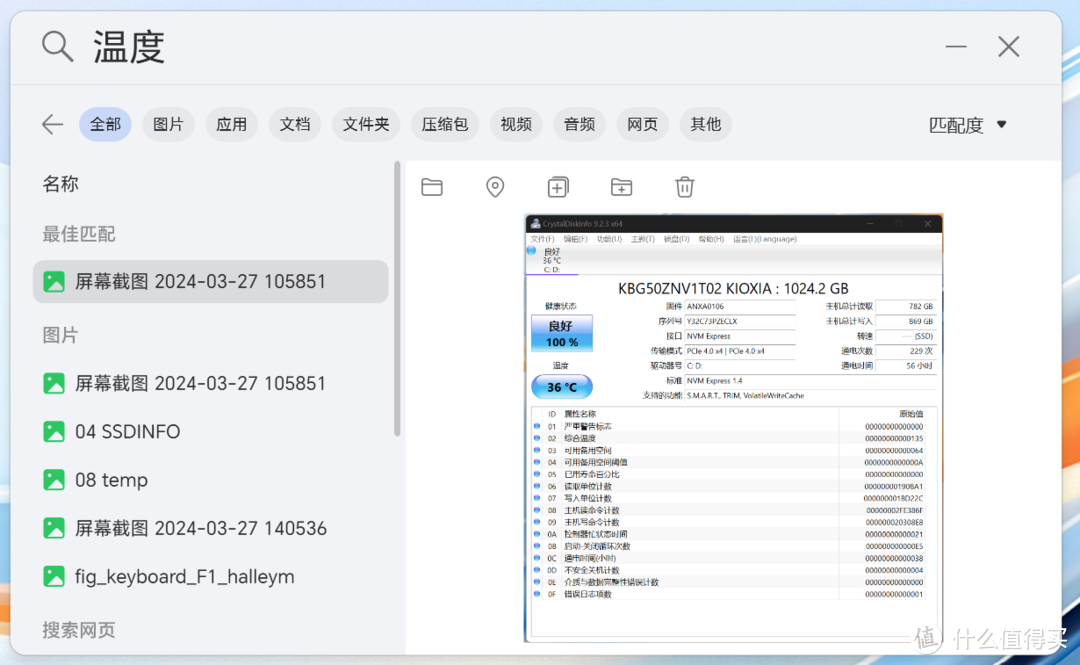Screen dimensions: 1080x665
Task: Click the search field containing 温度
Action: 500,47
